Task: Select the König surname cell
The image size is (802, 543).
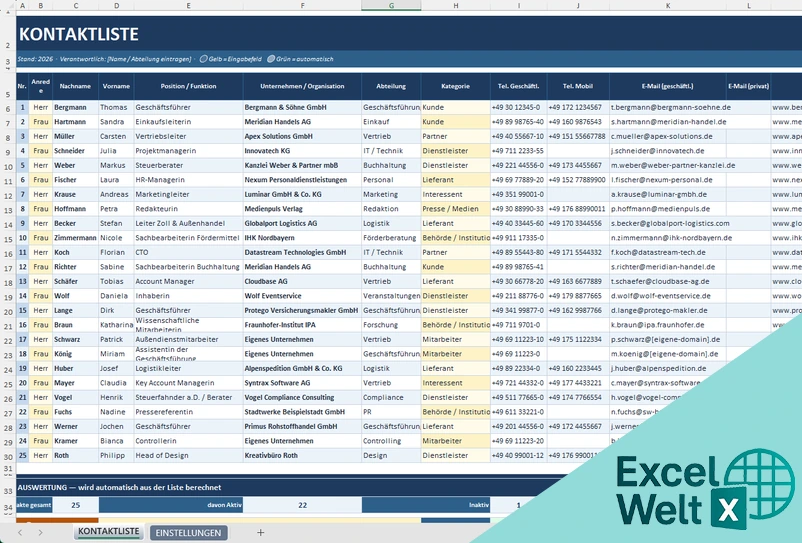Action: click(x=75, y=354)
